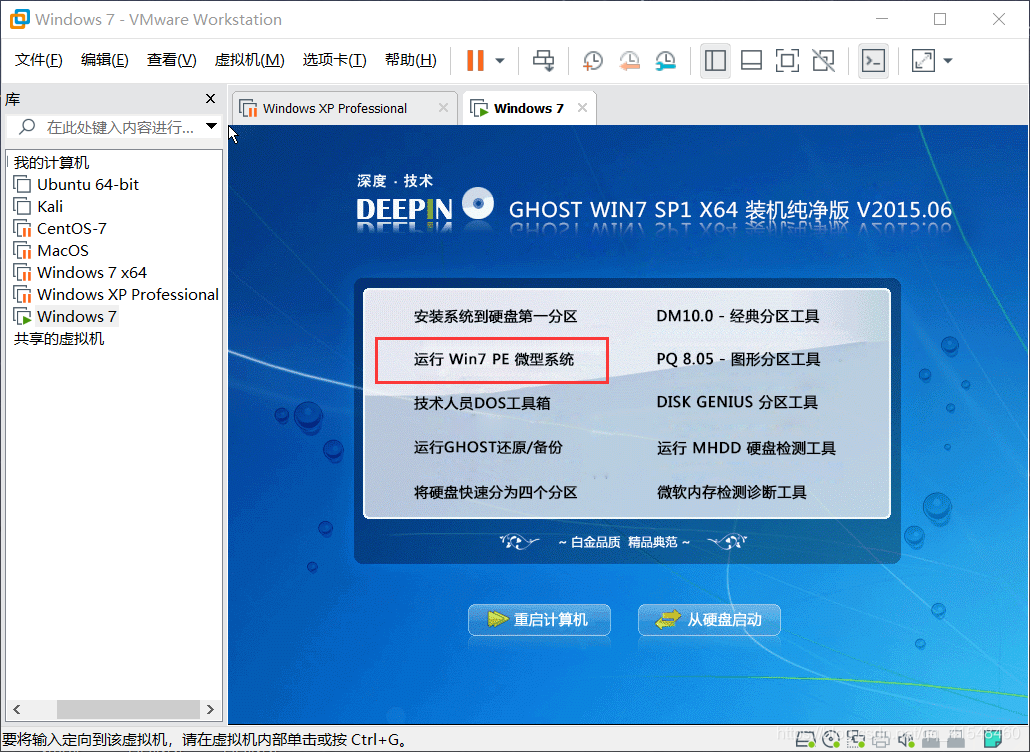1030x752 pixels.
Task: Open the 编辑(E) menu
Action: 104,60
